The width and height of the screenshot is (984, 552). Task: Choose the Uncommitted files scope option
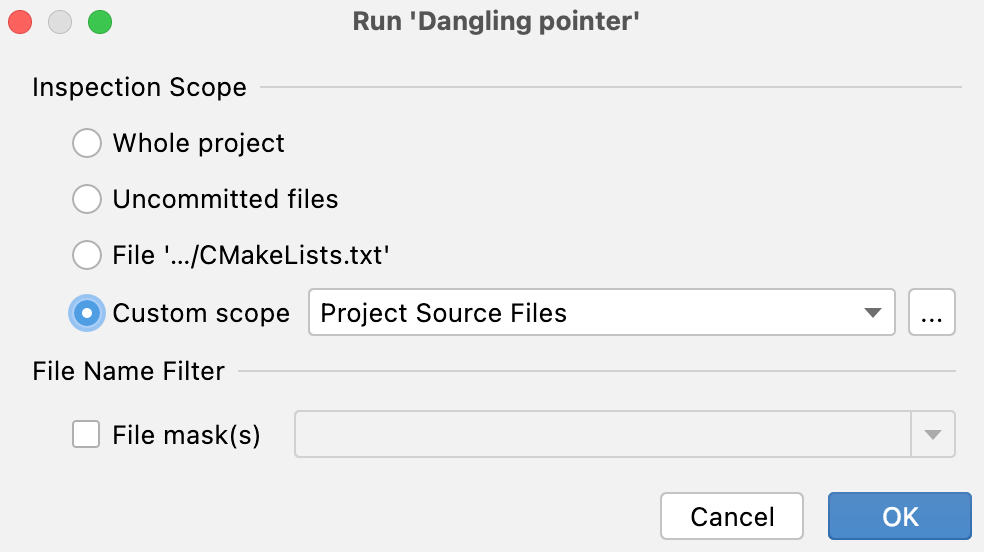pyautogui.click(x=87, y=199)
